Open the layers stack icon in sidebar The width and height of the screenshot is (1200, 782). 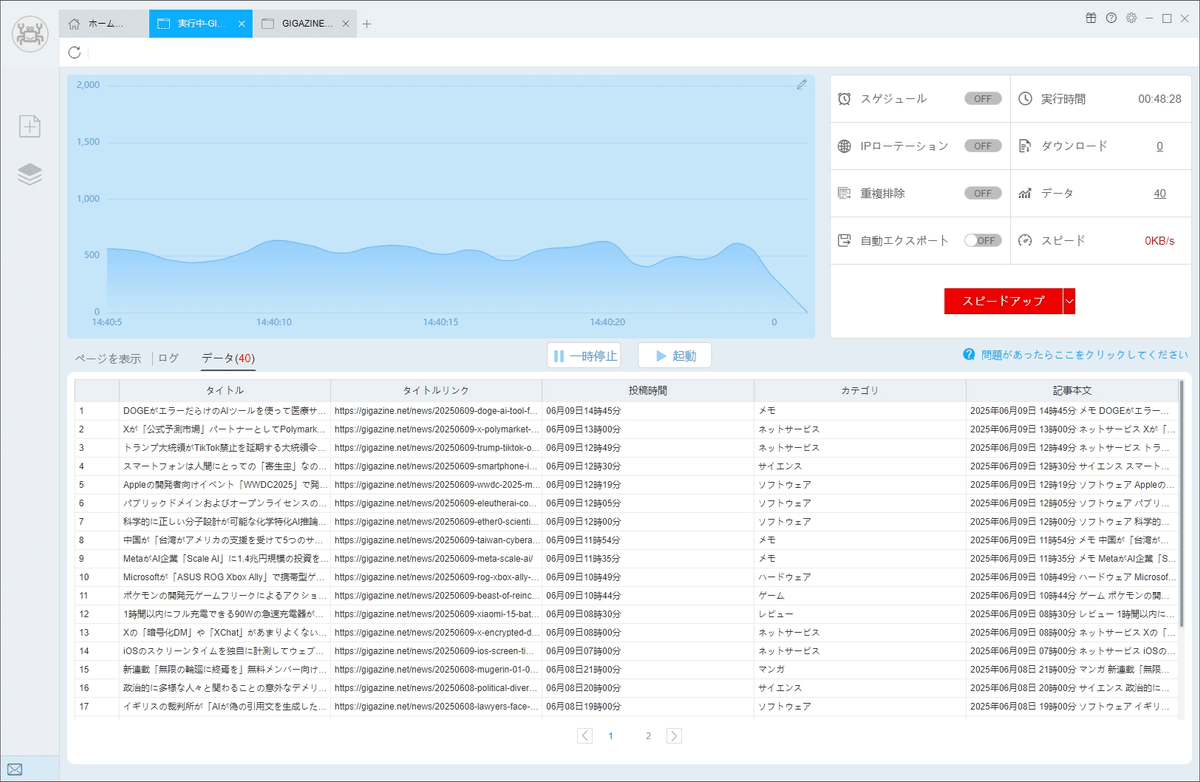(x=30, y=175)
